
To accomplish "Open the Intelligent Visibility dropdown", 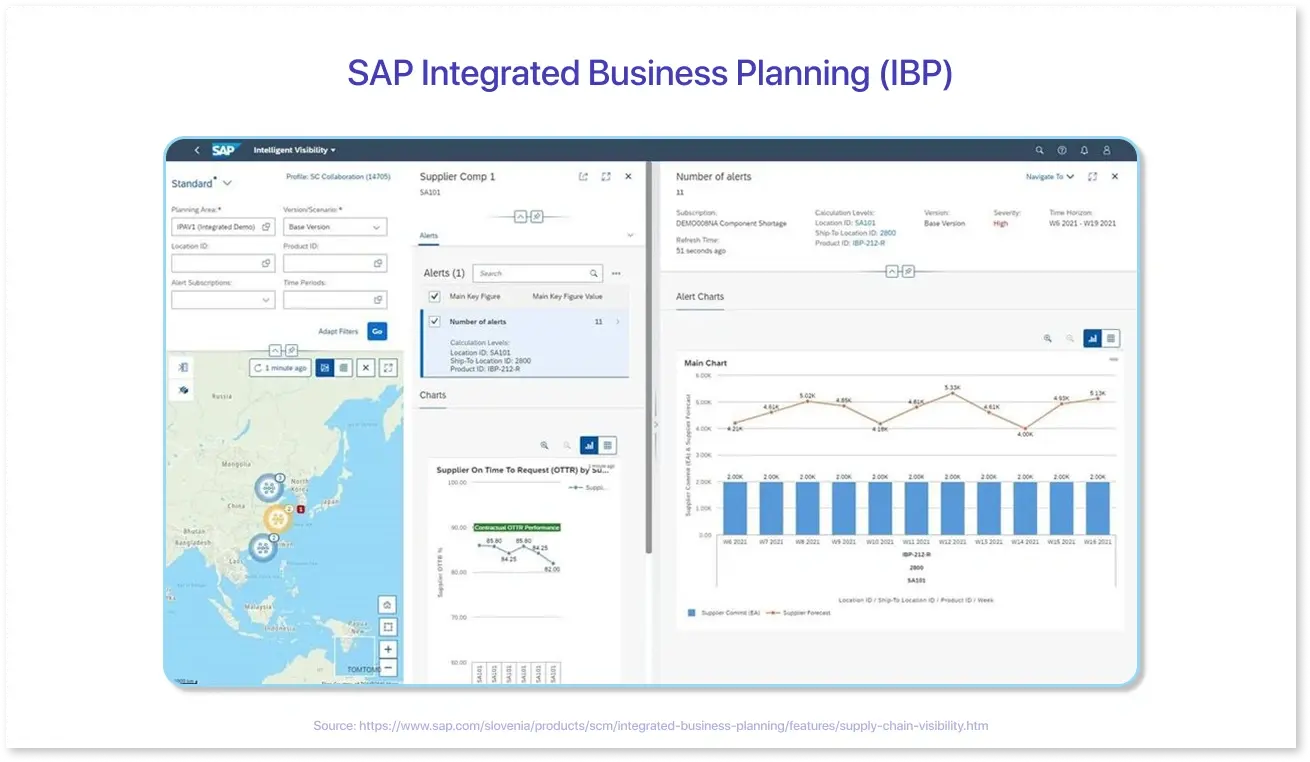I will [x=295, y=150].
